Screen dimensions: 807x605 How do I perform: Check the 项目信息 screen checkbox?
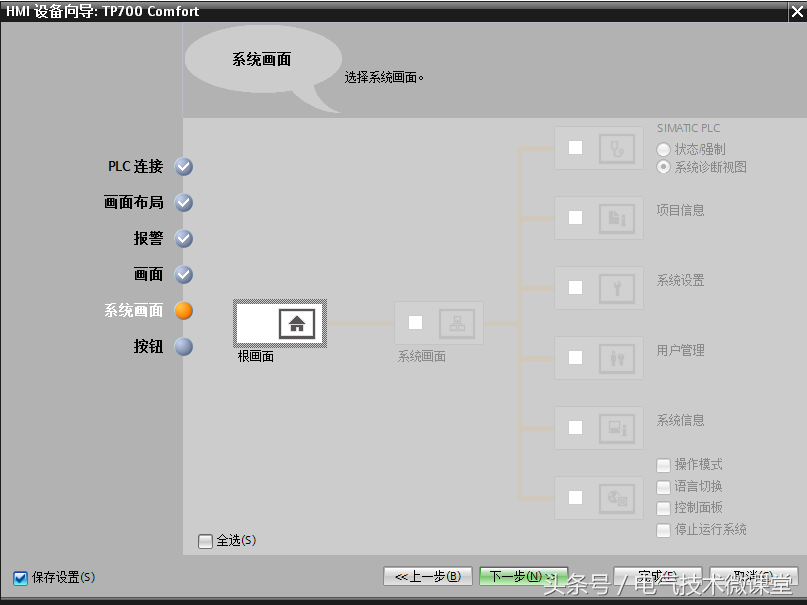coord(575,218)
